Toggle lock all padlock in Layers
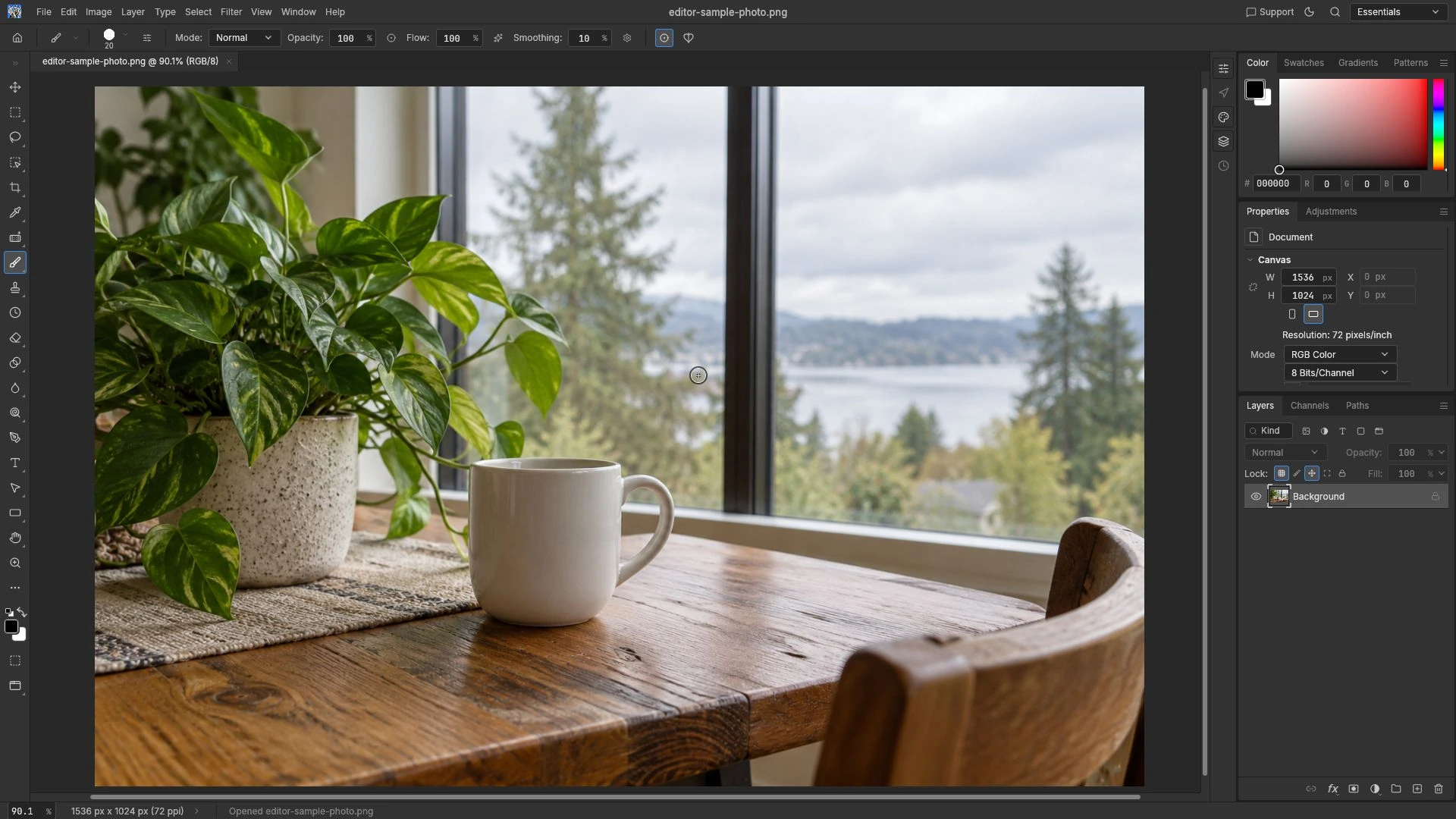The image size is (1456, 819). click(x=1342, y=474)
